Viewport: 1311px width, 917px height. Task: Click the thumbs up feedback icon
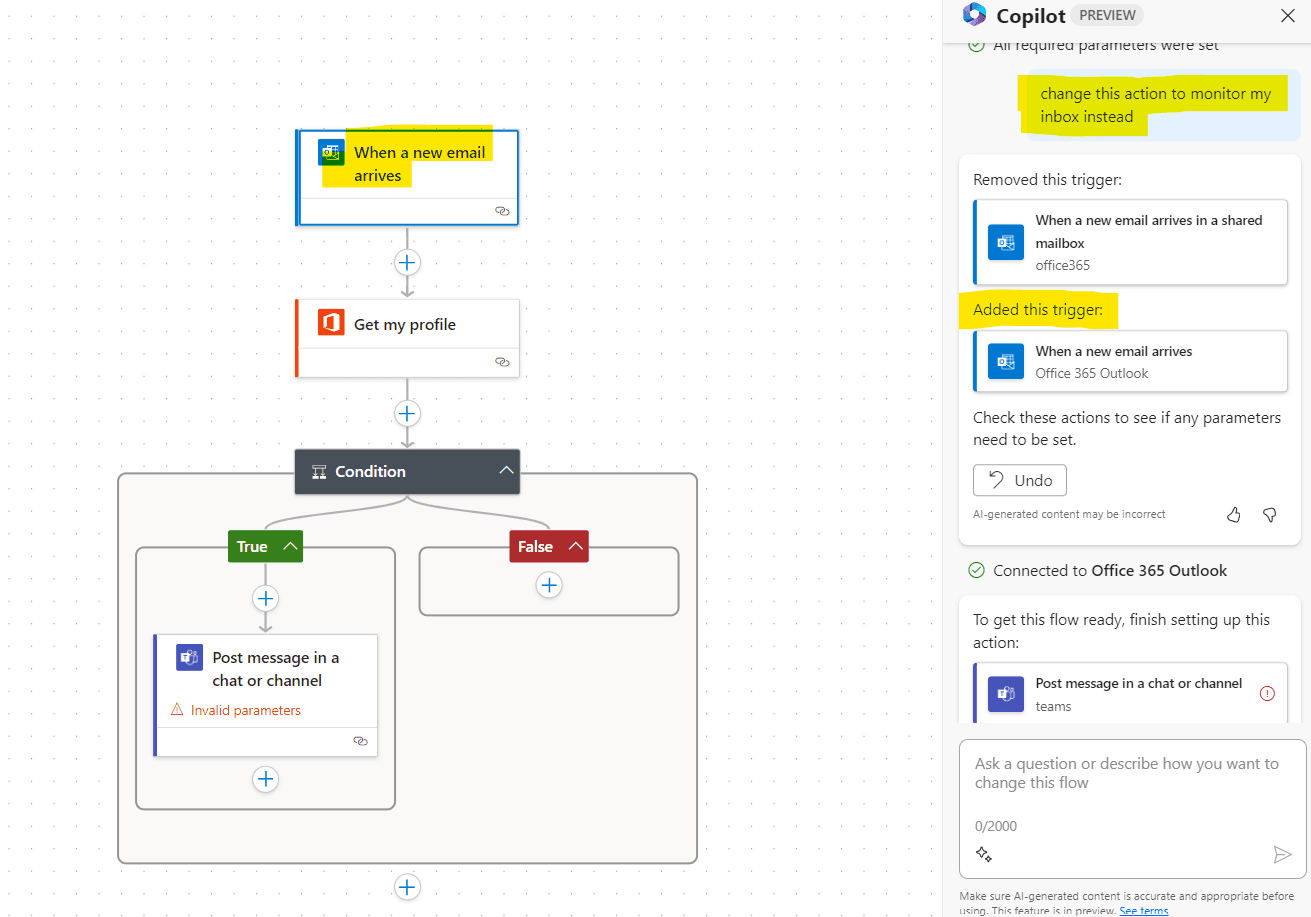(x=1233, y=514)
